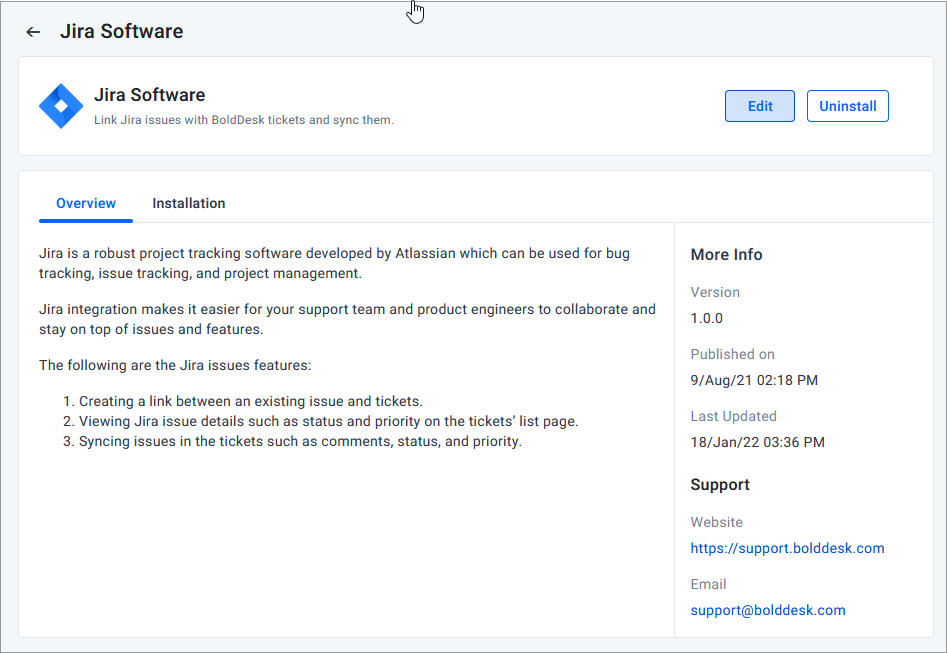
Task: Click the Uninstall button
Action: pyautogui.click(x=847, y=106)
